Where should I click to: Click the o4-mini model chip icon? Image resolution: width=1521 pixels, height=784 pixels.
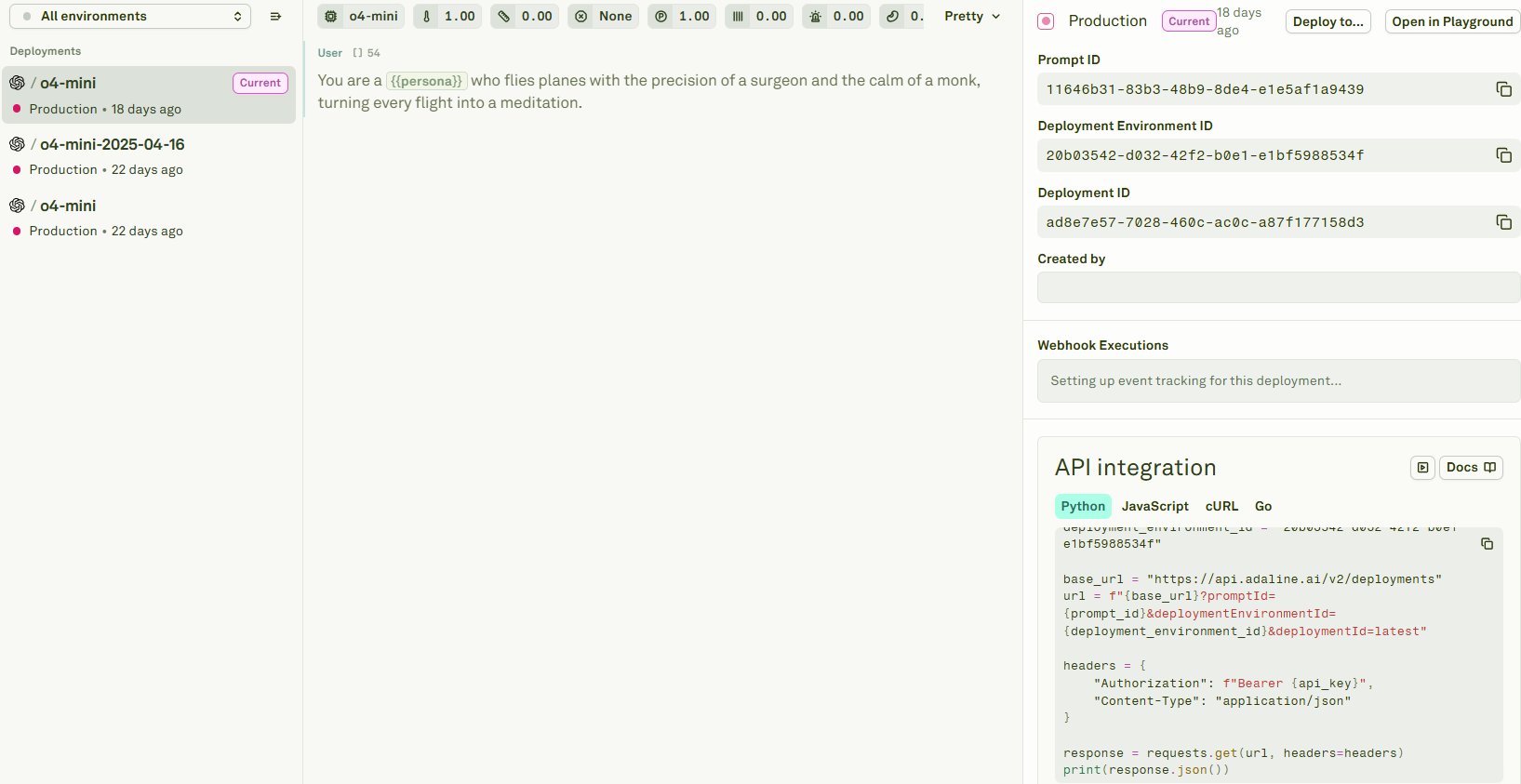(x=331, y=16)
